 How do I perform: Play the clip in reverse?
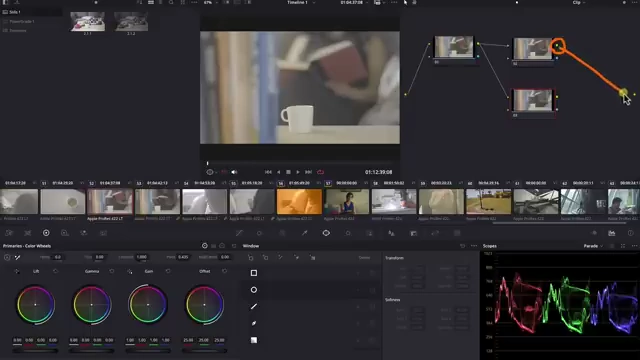tap(278, 172)
